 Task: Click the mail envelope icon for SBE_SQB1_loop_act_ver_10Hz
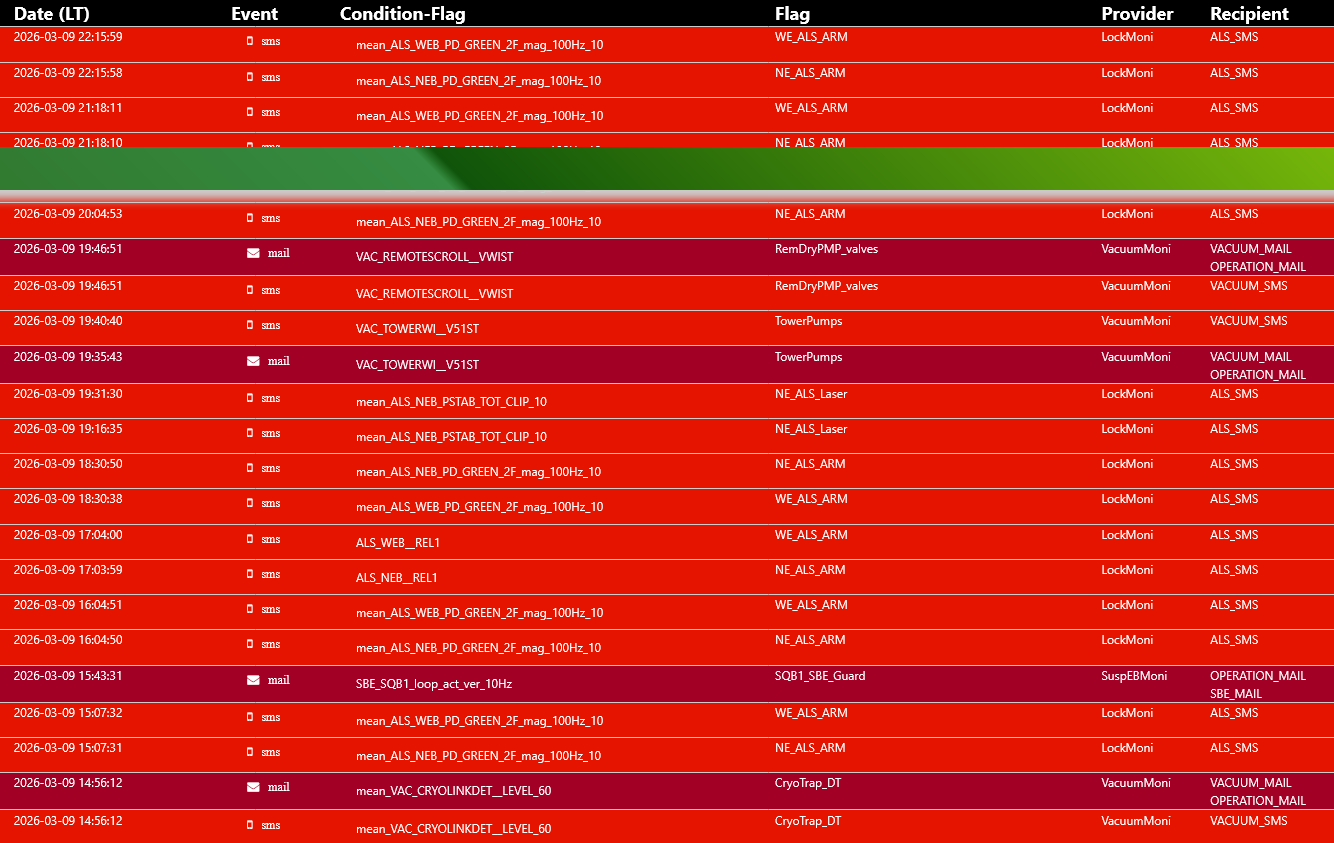pyautogui.click(x=253, y=680)
